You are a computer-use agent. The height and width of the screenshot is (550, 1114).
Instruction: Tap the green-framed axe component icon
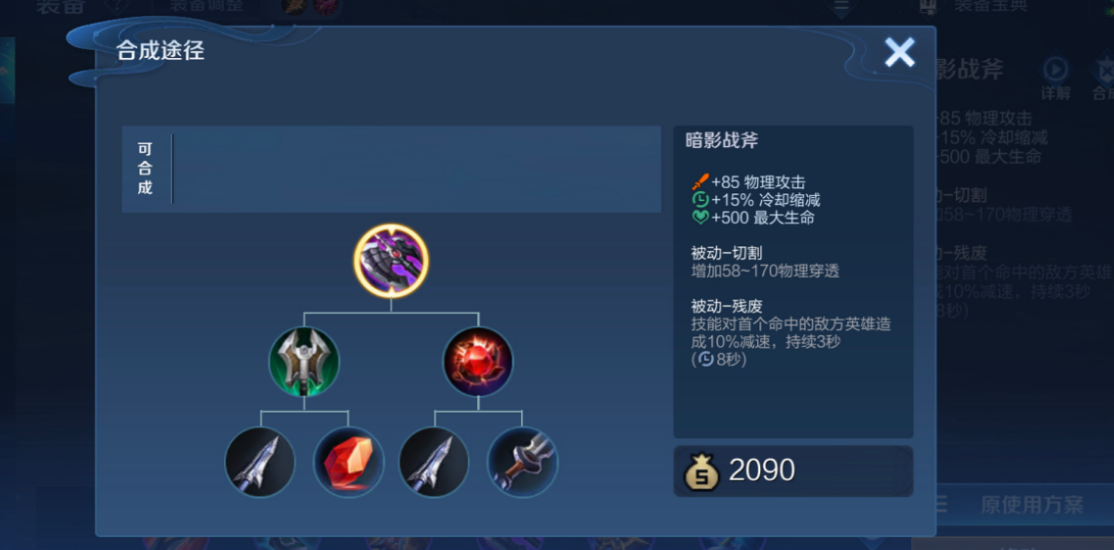pyautogui.click(x=304, y=362)
